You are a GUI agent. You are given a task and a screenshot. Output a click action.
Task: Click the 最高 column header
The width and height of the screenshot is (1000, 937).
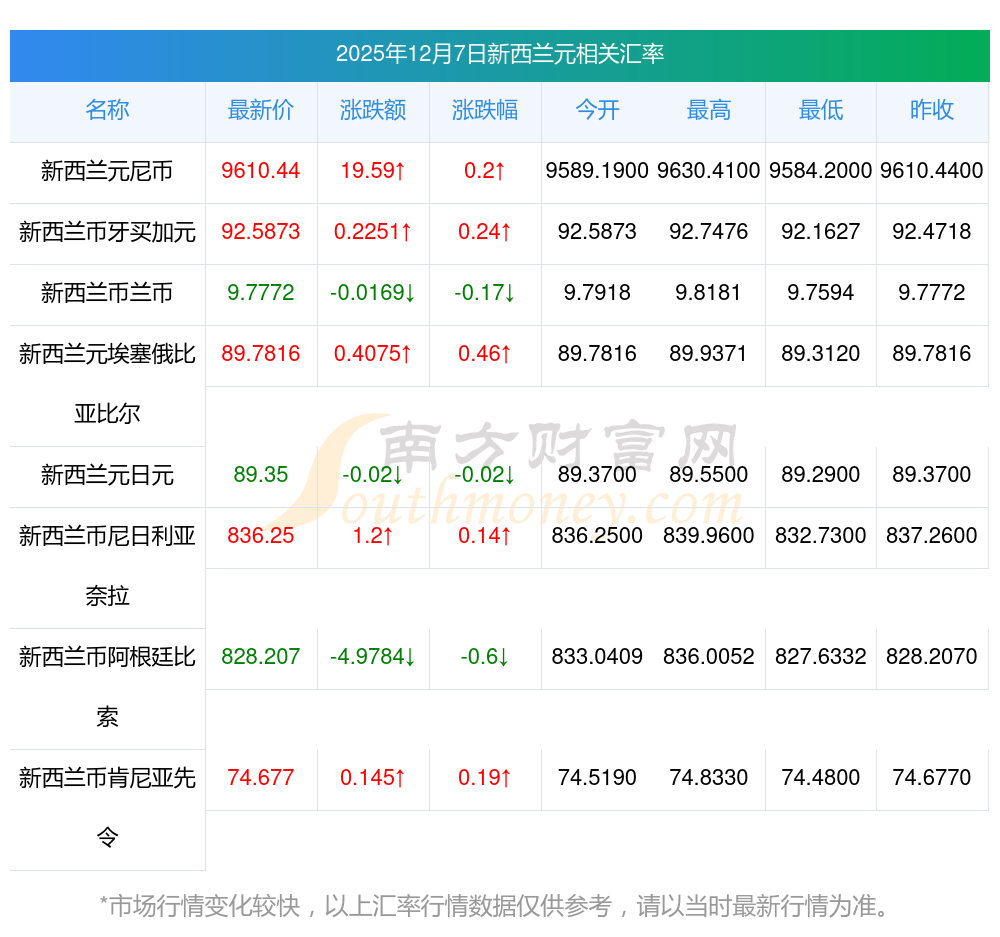coord(709,111)
